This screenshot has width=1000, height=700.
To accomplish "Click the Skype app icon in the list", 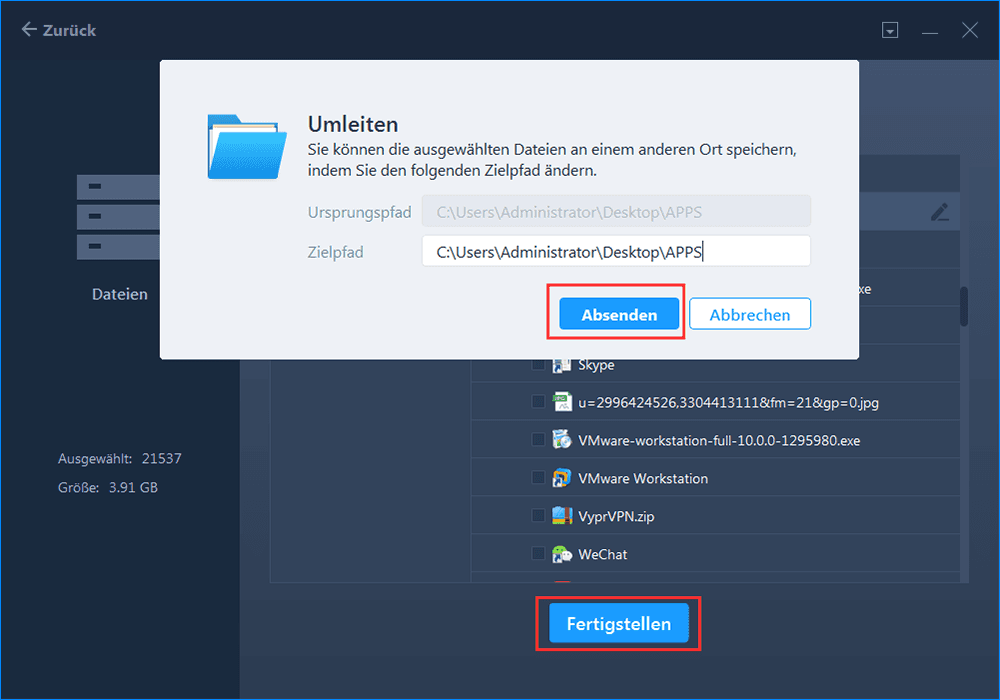I will click(561, 364).
